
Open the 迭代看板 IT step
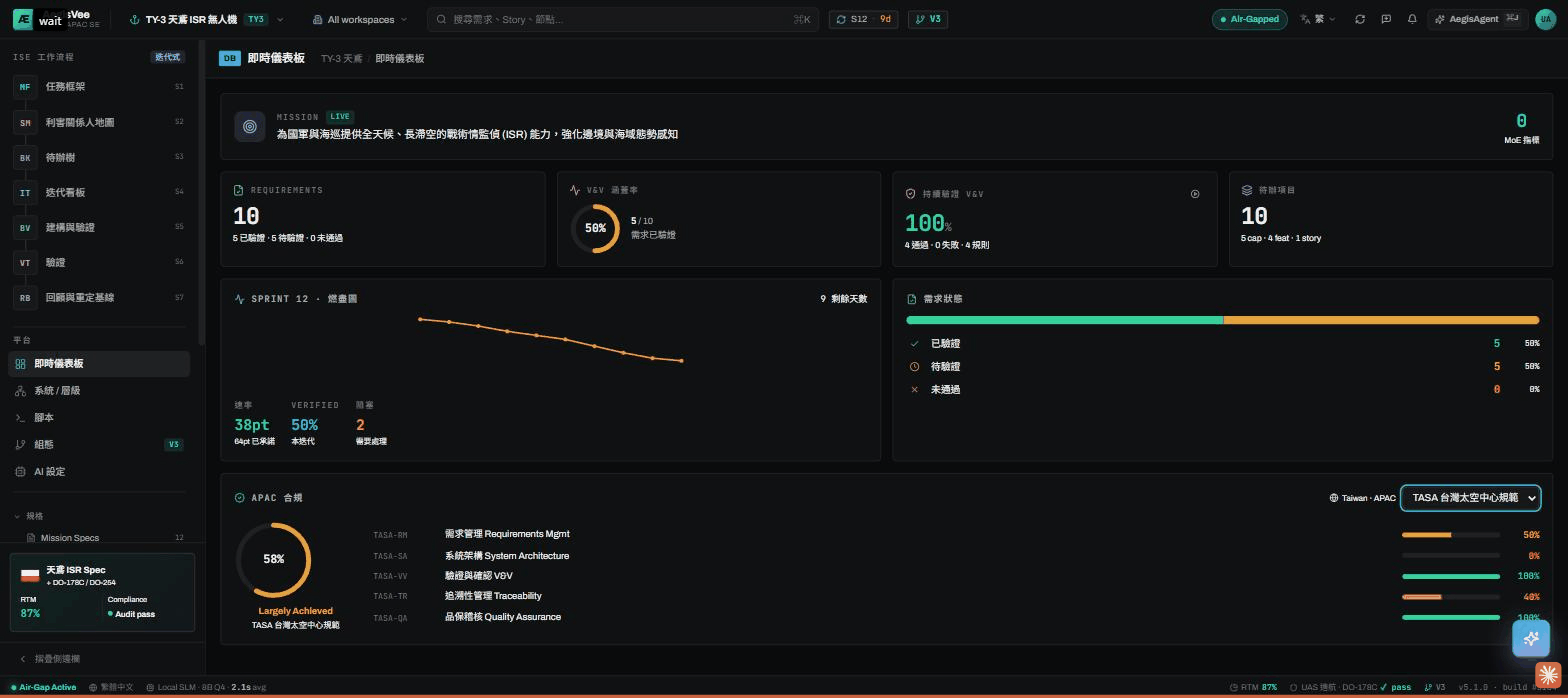point(99,192)
